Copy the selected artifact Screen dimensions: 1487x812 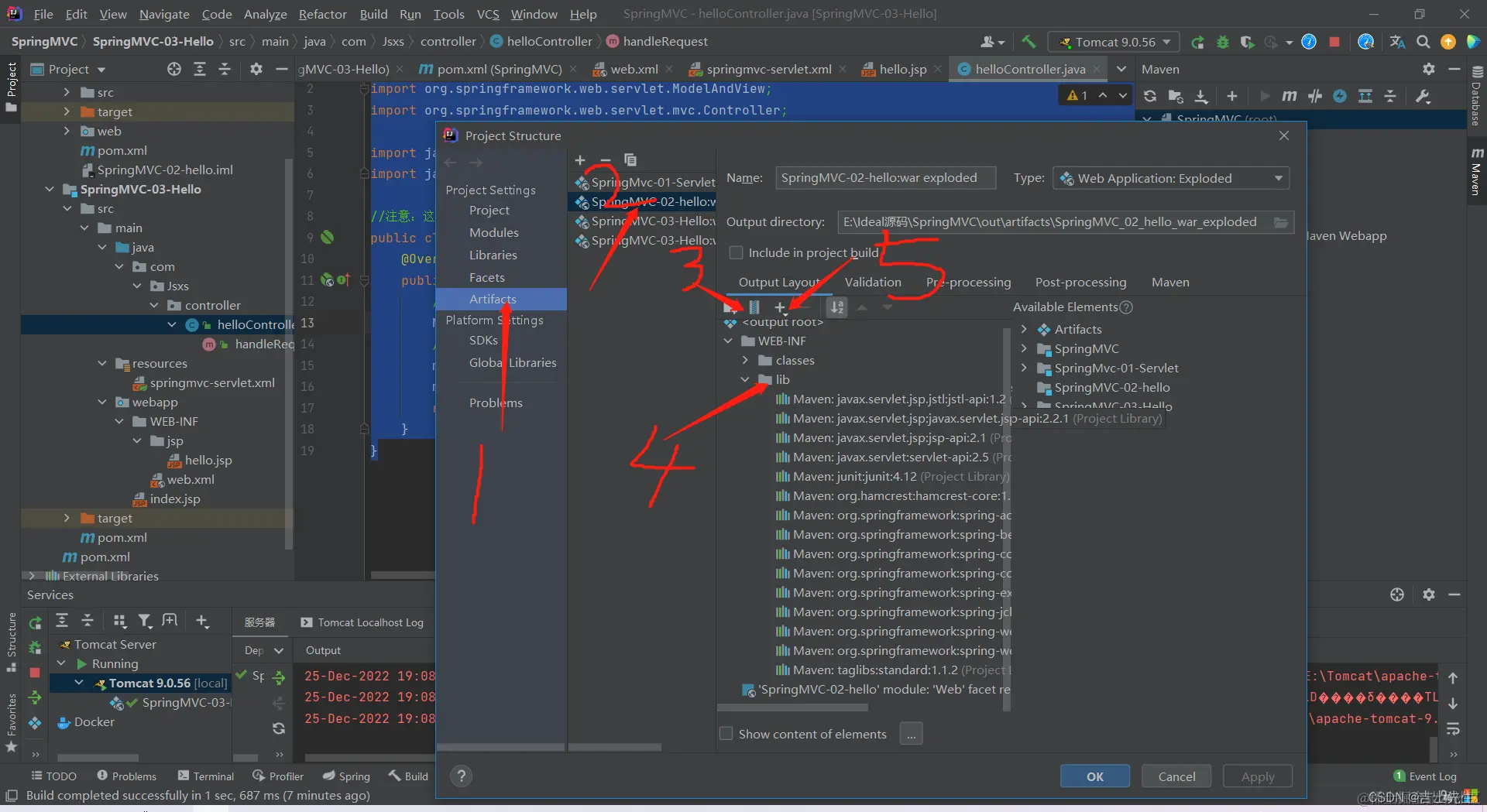pyautogui.click(x=630, y=160)
